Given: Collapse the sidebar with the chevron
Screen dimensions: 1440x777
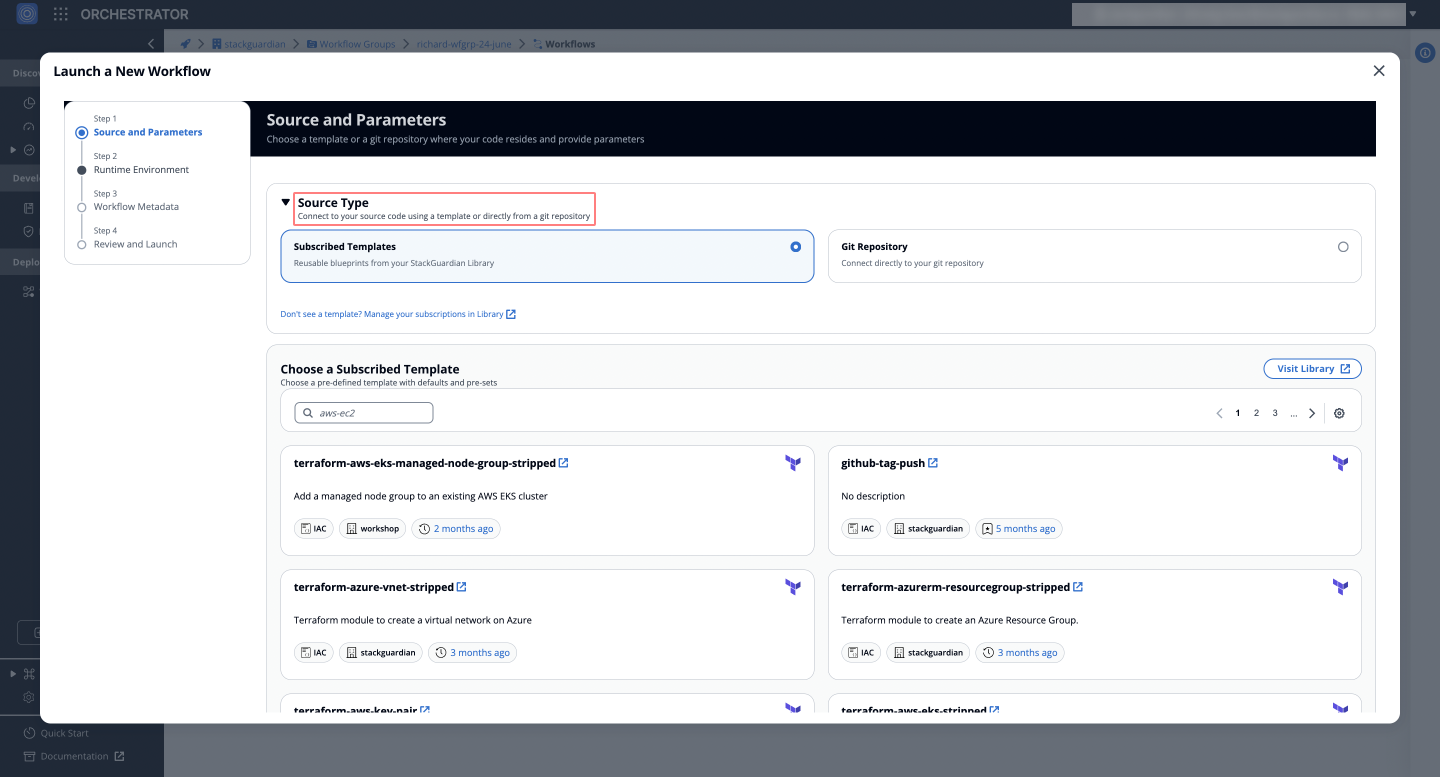Looking at the screenshot, I should point(151,43).
